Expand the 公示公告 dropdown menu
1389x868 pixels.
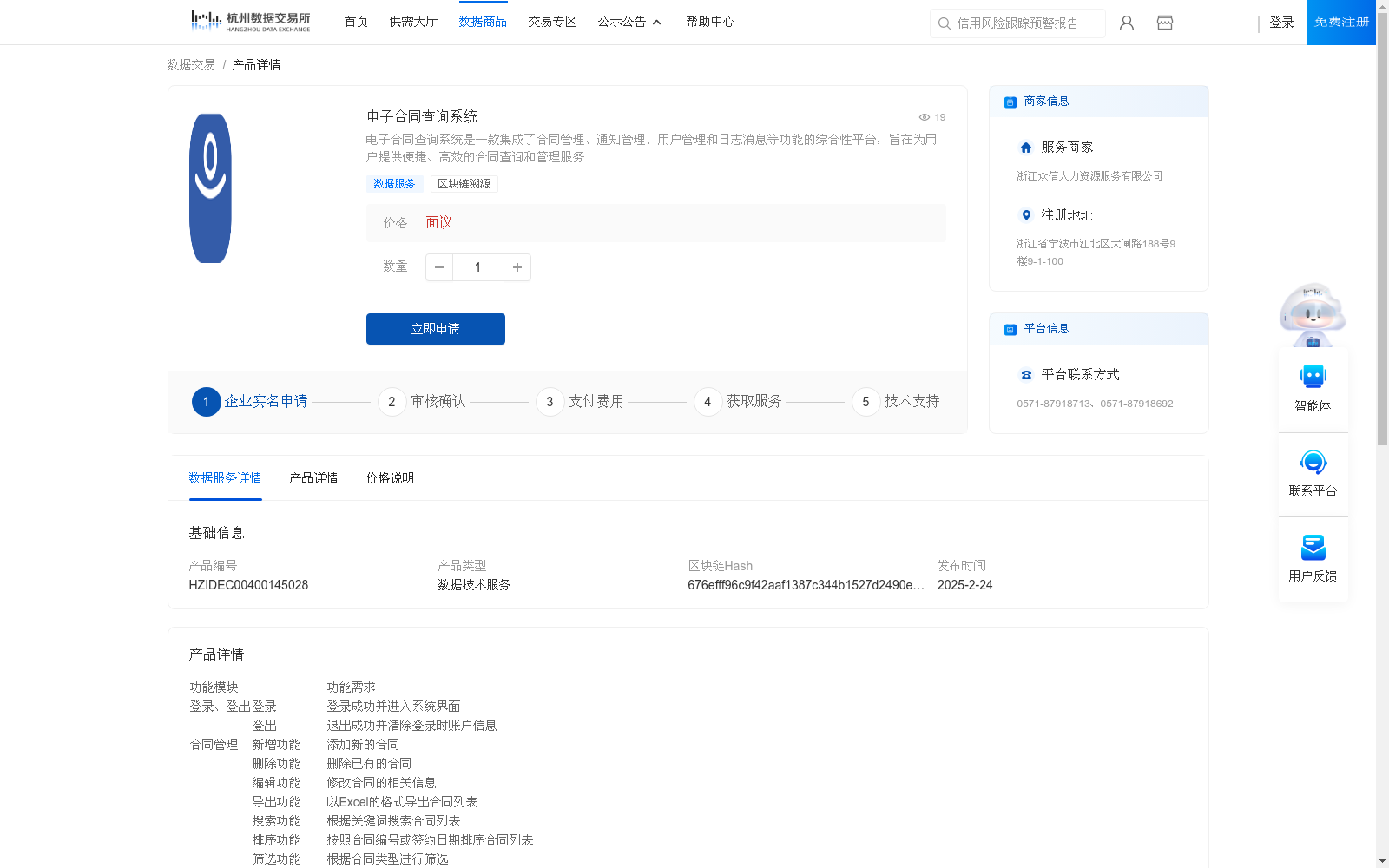coord(629,22)
